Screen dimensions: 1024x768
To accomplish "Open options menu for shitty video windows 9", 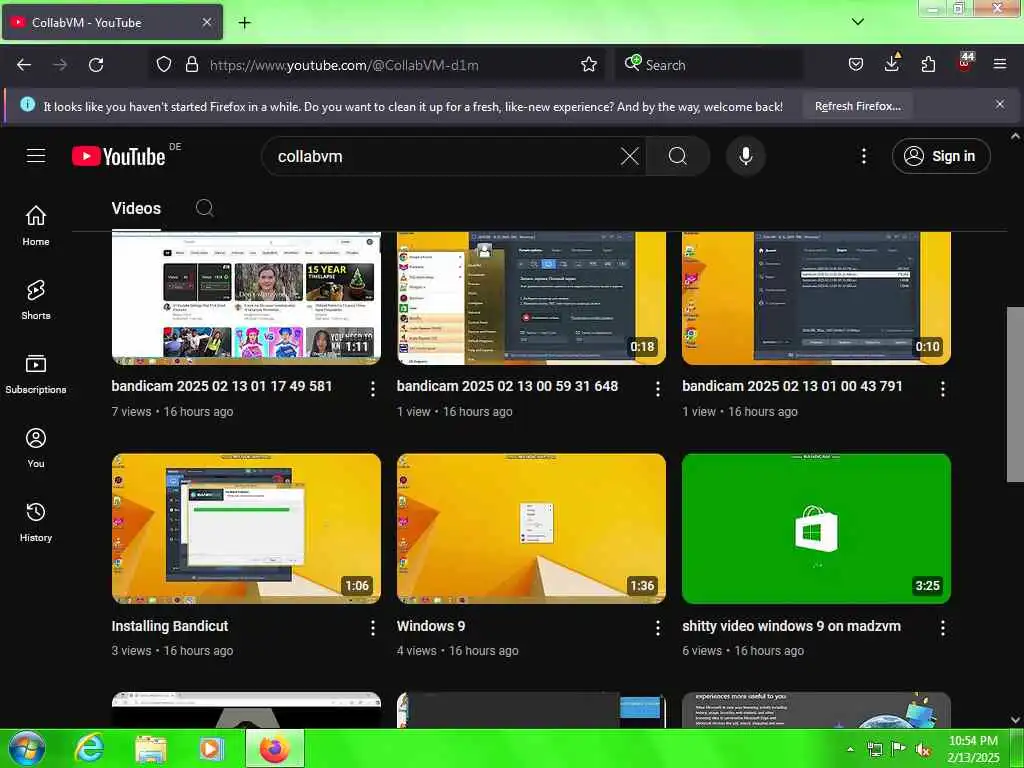I will (942, 628).
